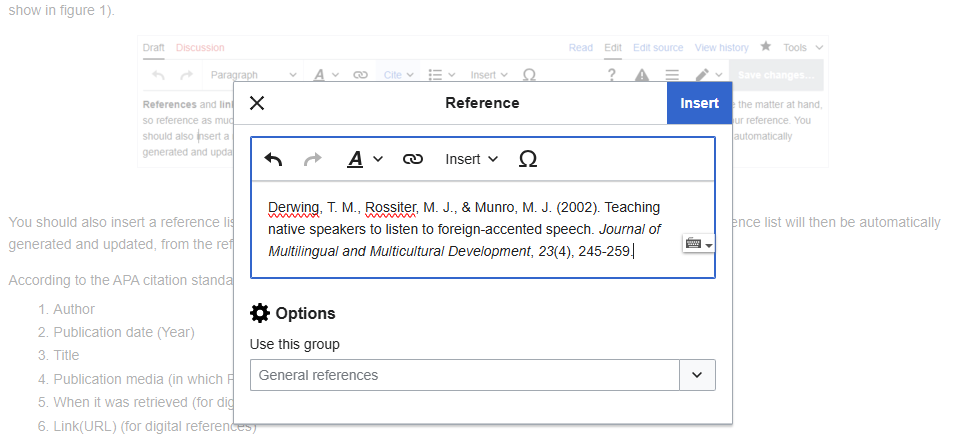Click the redo arrow in the Reference dialog

click(312, 159)
